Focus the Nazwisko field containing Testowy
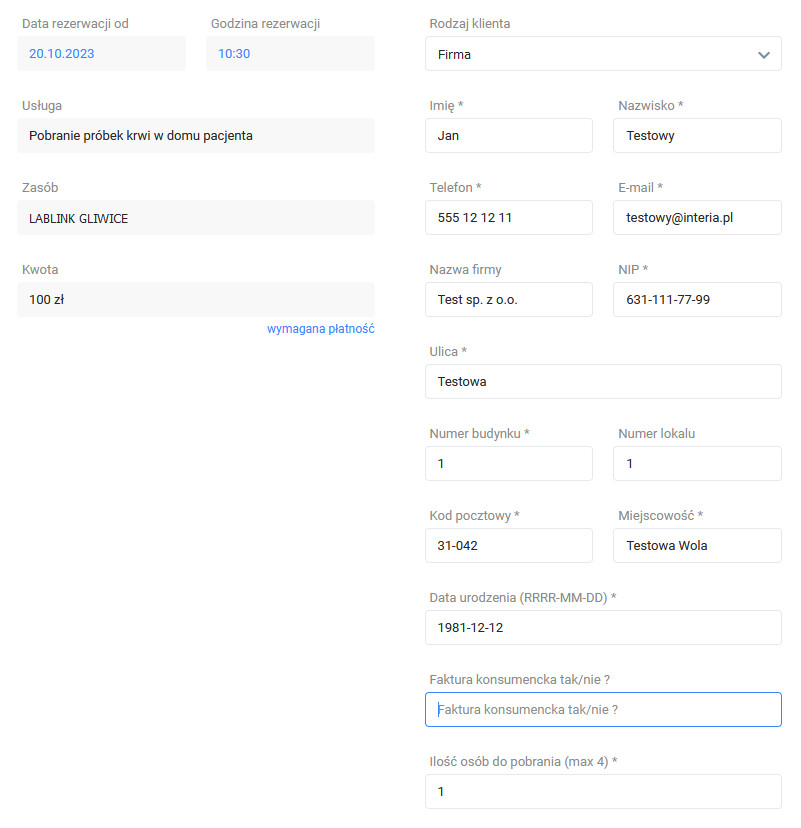 click(x=697, y=136)
